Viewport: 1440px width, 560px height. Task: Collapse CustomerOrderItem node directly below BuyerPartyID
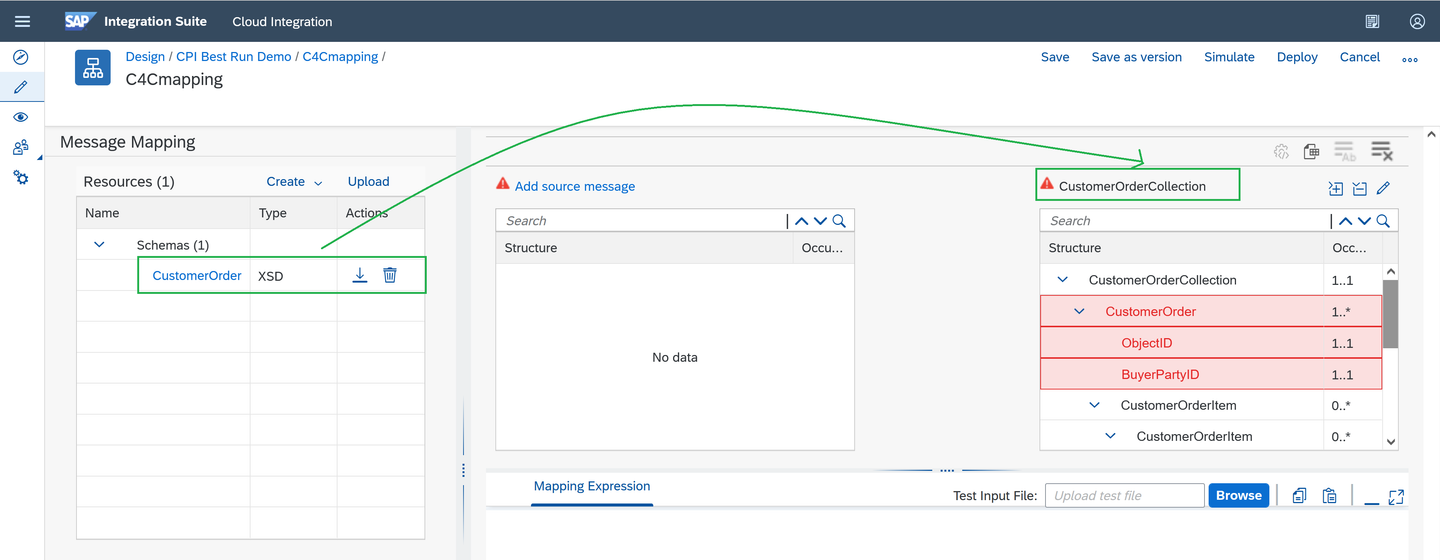click(1095, 405)
